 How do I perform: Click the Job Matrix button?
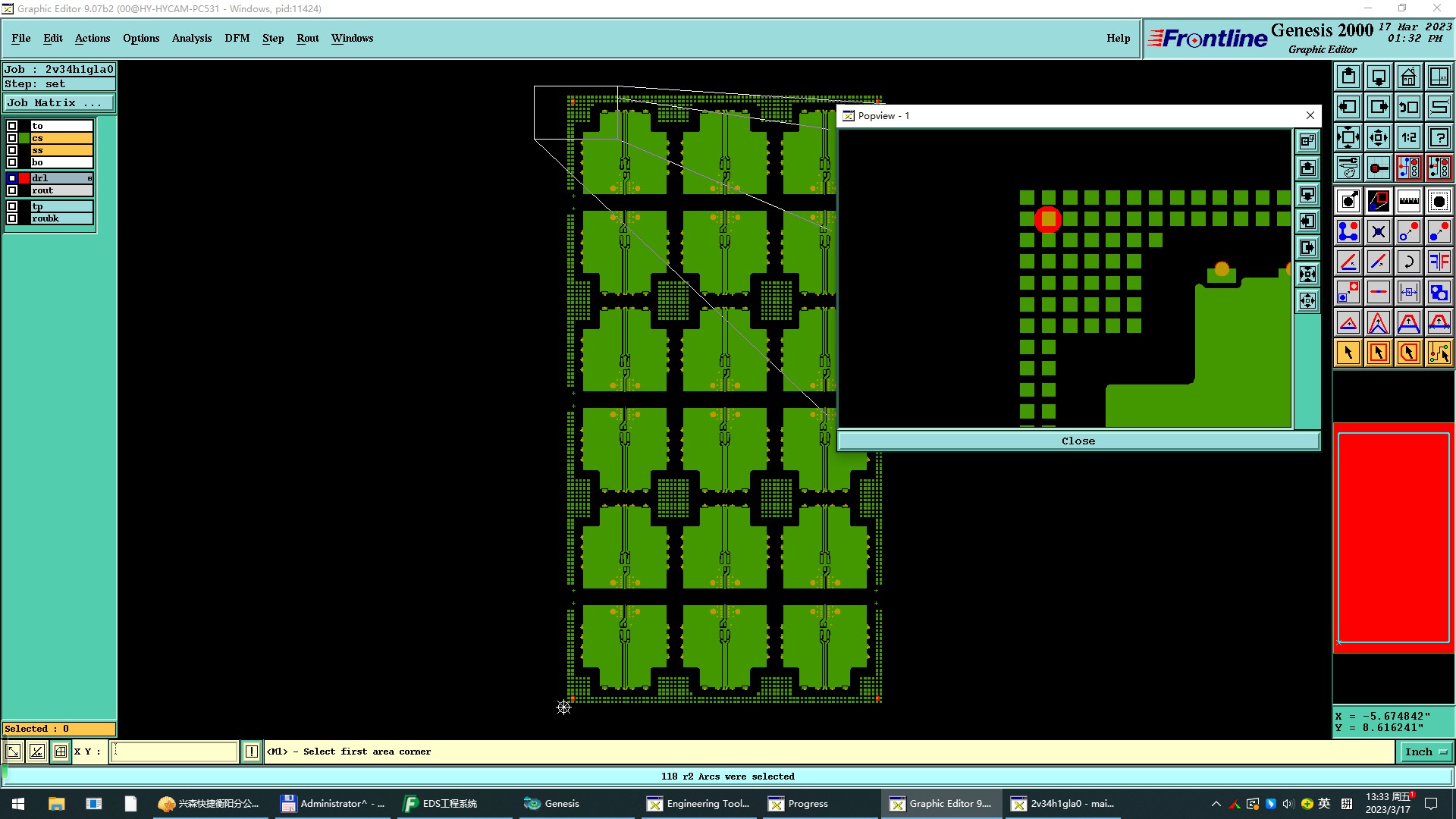pyautogui.click(x=59, y=102)
